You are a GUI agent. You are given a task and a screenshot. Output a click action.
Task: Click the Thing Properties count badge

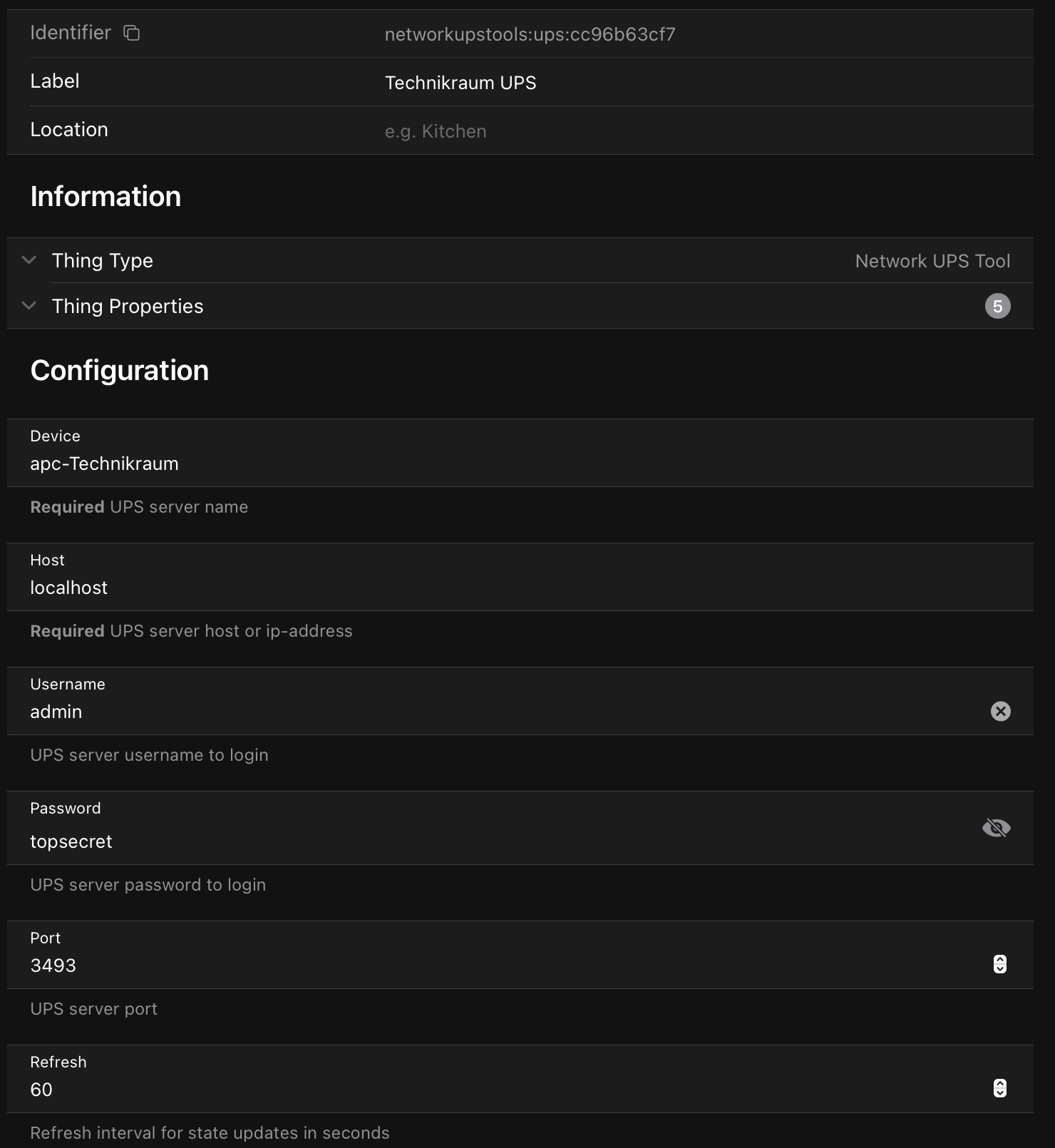[997, 306]
